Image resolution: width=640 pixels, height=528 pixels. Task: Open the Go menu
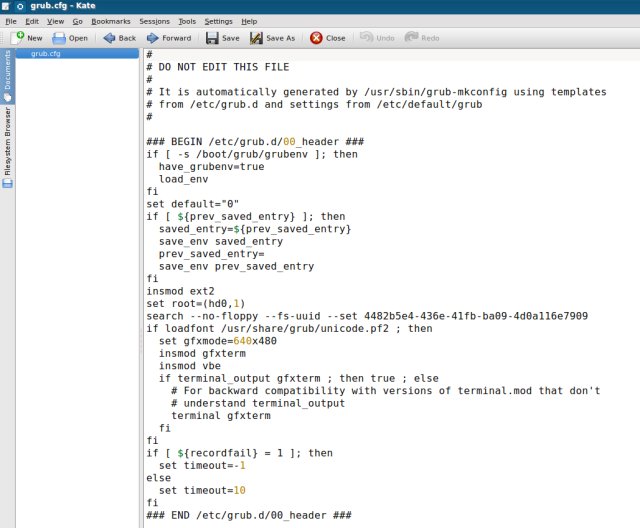click(77, 21)
